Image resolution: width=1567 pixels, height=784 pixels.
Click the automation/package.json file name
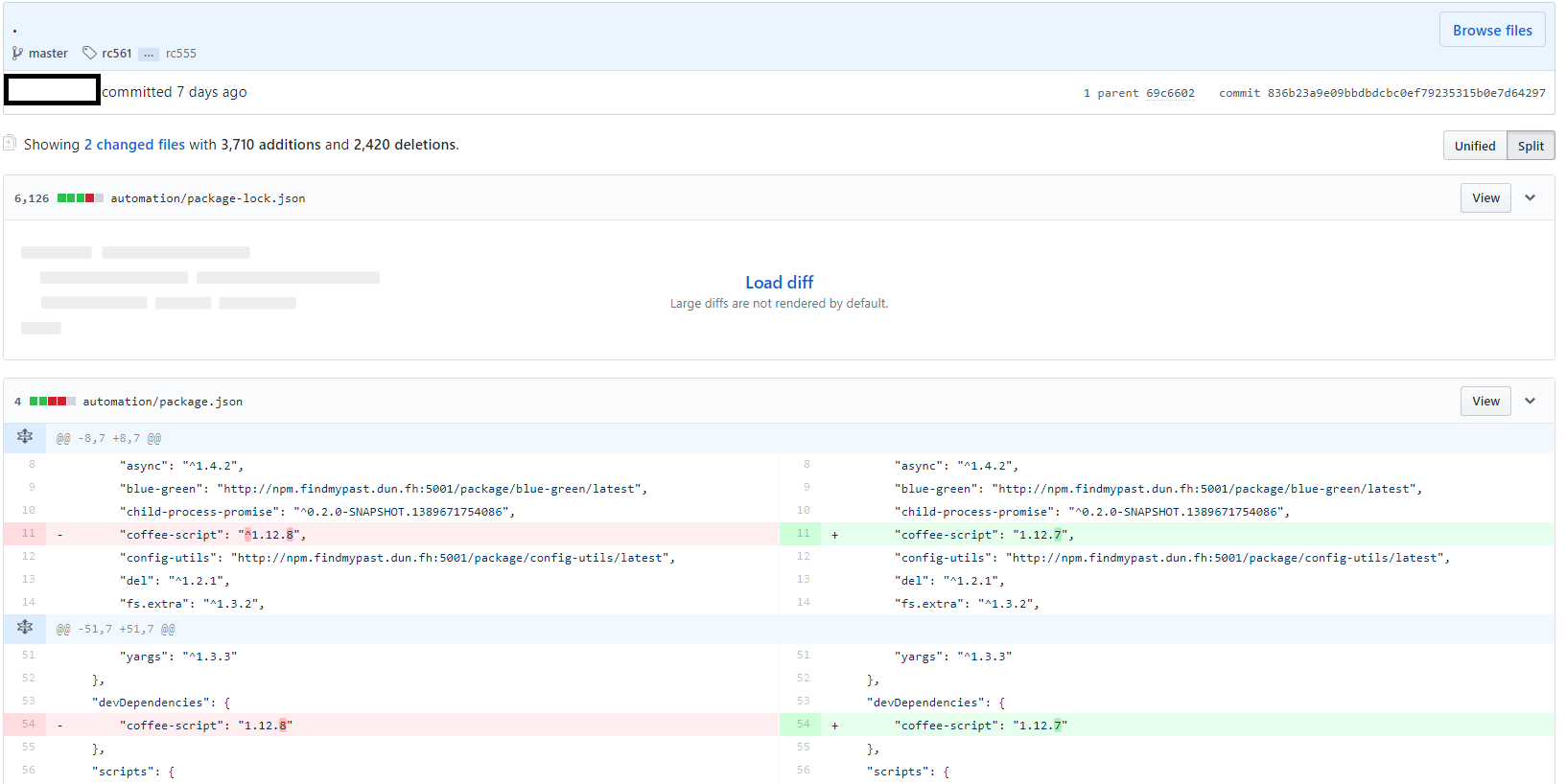coord(162,402)
